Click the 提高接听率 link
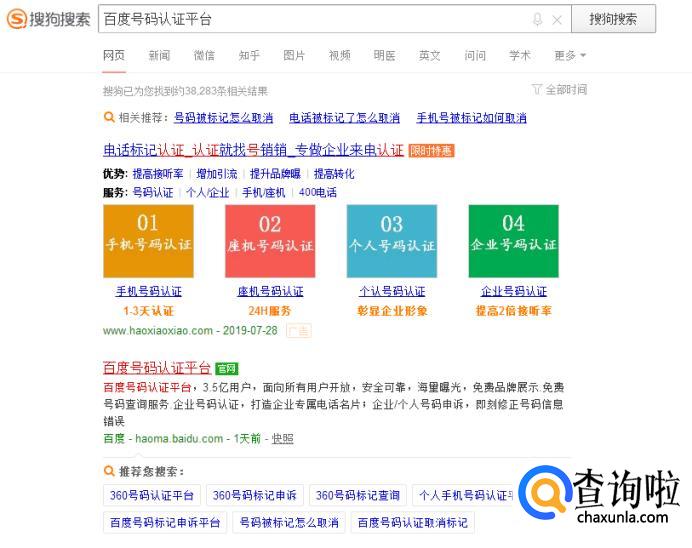692x548 pixels. (x=158, y=174)
